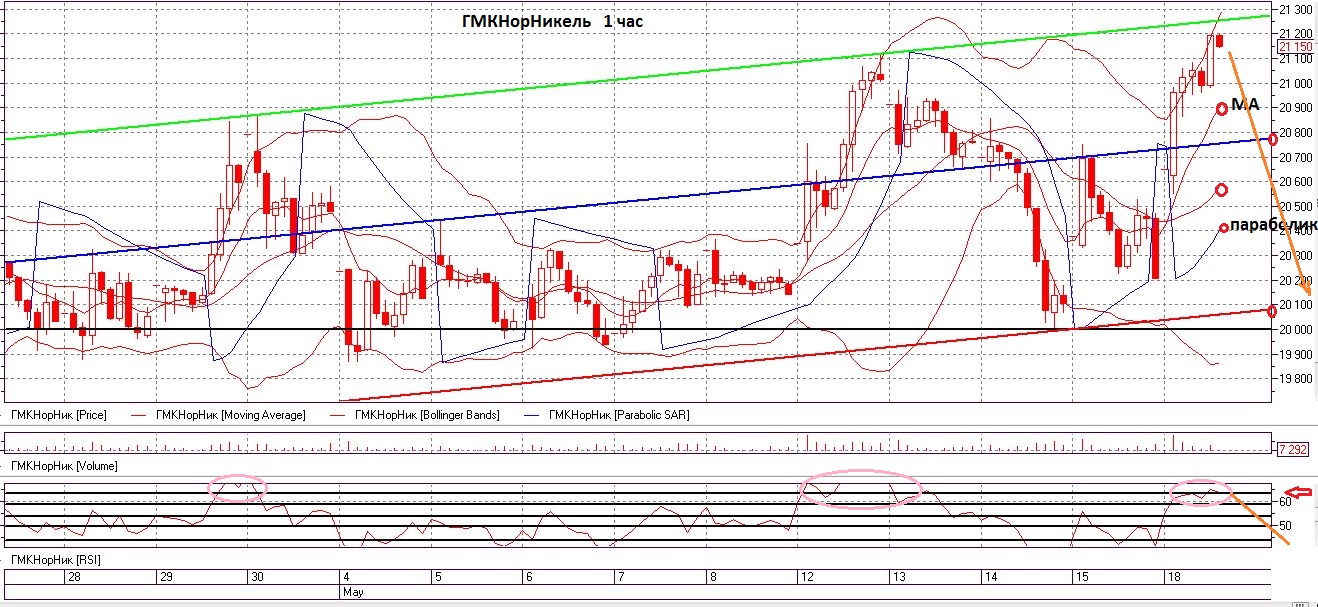Click date 14 on the time axis
This screenshot has width=1318, height=607.
990,578
